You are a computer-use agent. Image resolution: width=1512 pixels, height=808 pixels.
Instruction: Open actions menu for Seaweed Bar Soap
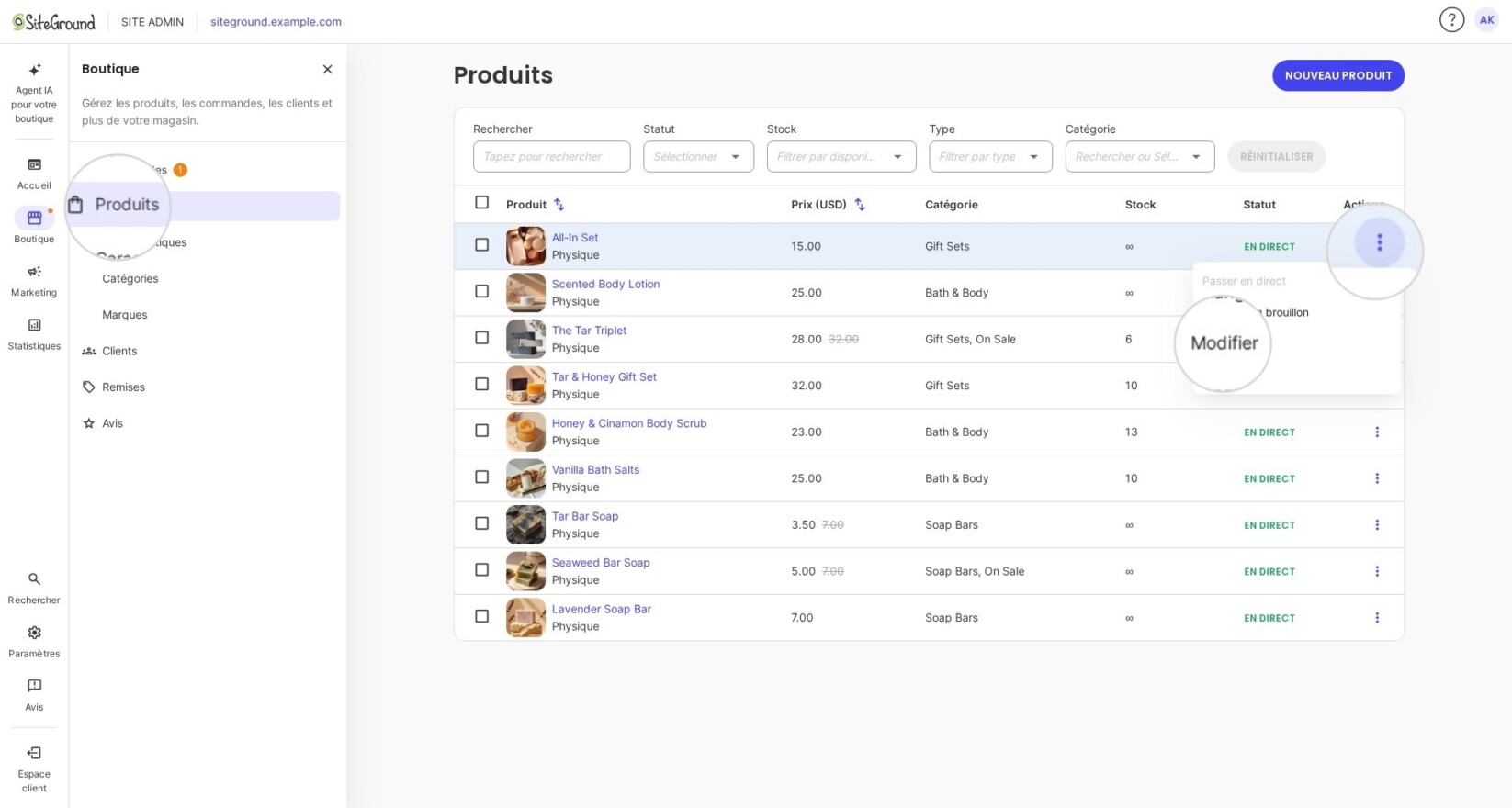[1377, 571]
